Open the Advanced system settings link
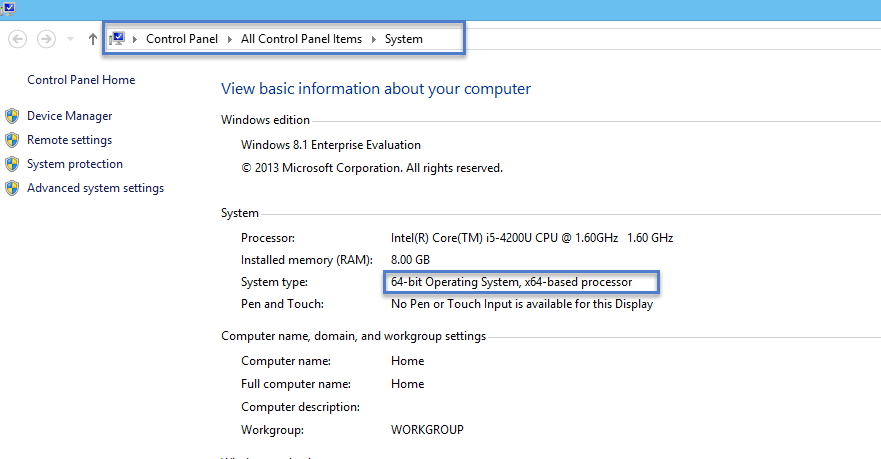This screenshot has height=459, width=881. [x=96, y=188]
